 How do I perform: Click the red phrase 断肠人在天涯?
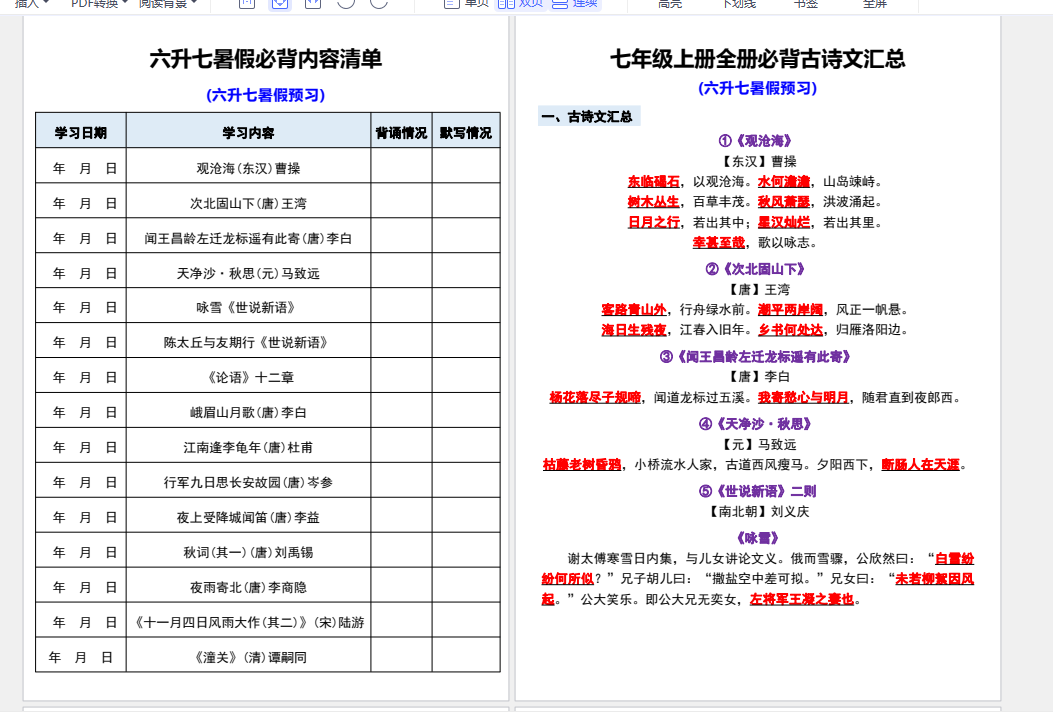tap(921, 465)
